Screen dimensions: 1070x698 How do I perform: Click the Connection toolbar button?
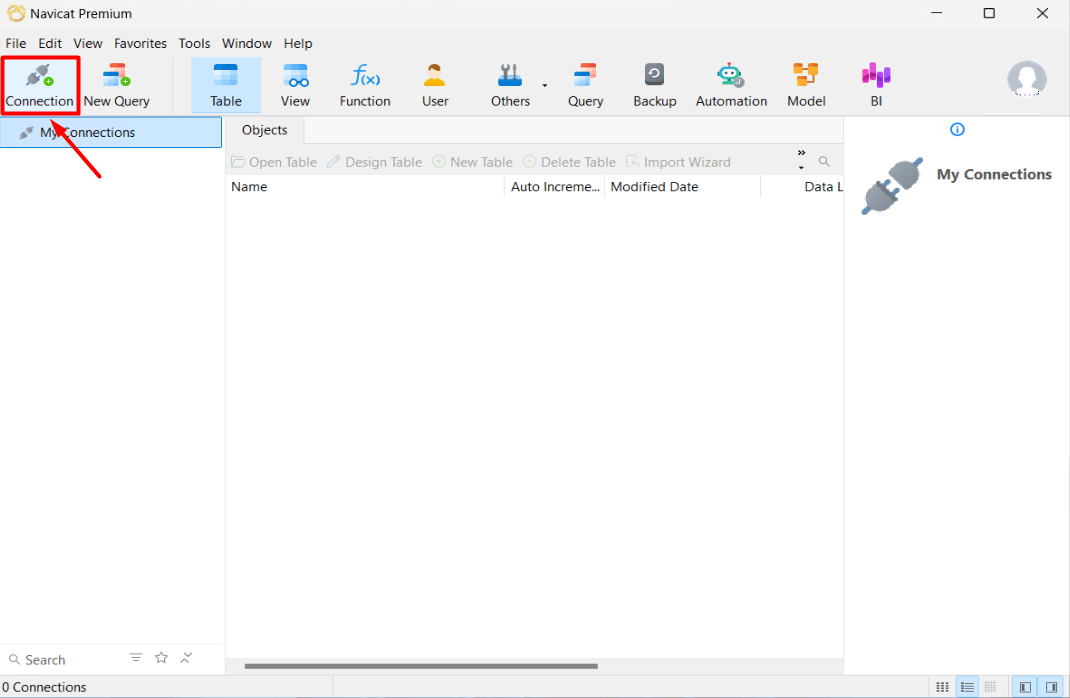click(x=40, y=85)
